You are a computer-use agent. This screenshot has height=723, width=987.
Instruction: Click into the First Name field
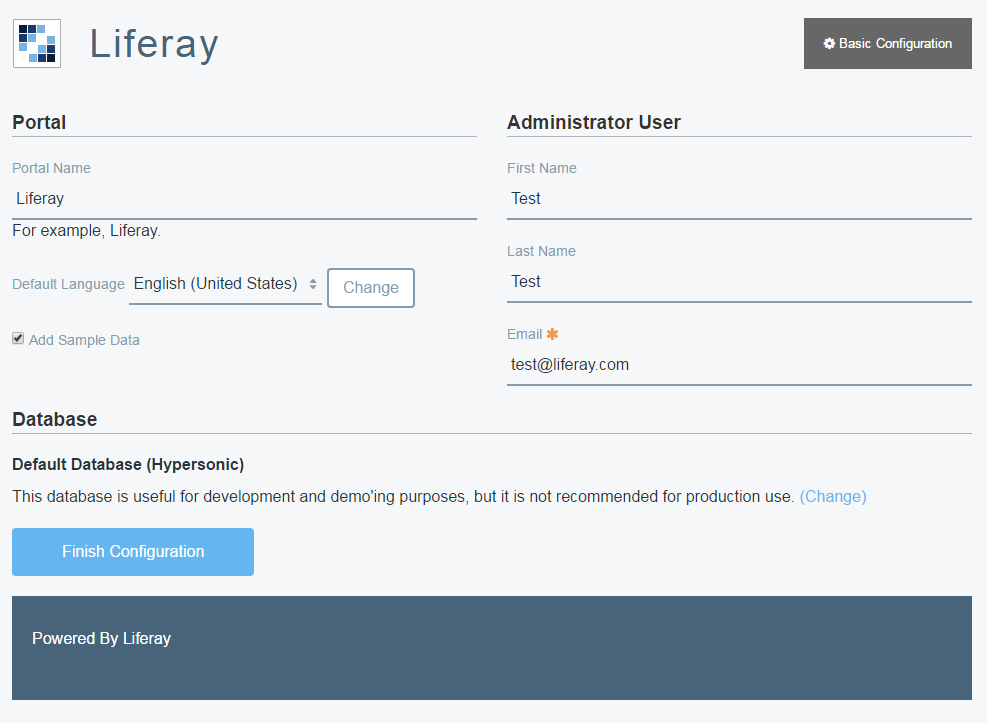(x=739, y=199)
